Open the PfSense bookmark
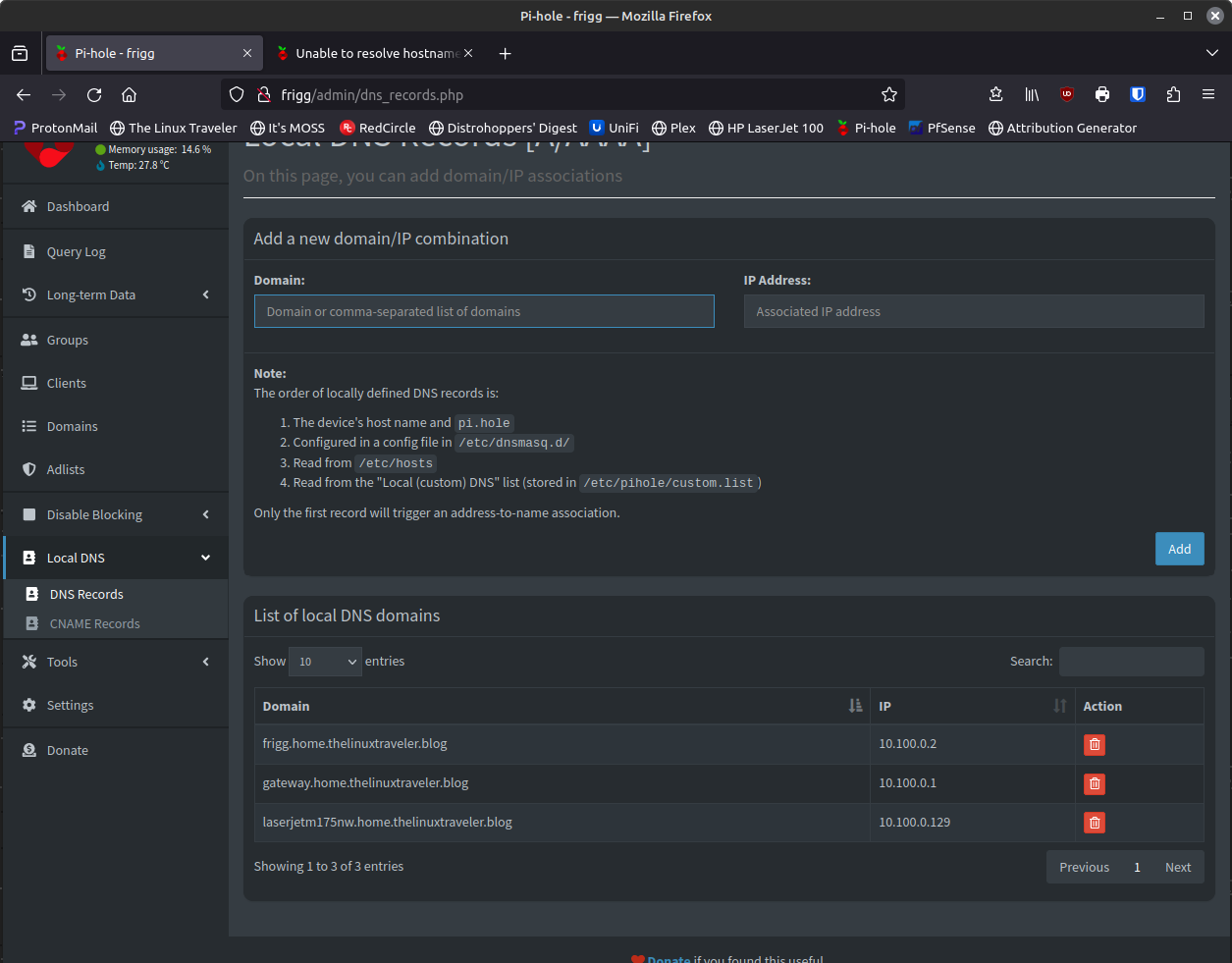 [x=942, y=129]
